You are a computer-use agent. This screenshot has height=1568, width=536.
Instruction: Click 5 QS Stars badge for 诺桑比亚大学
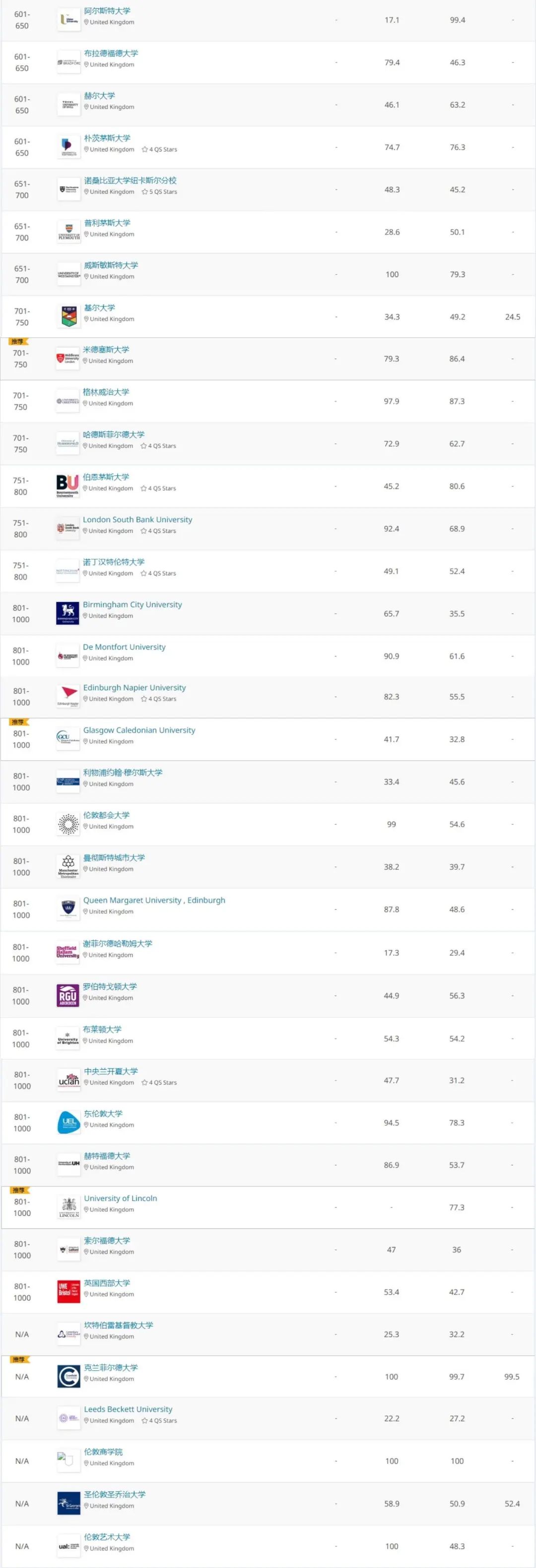pos(159,192)
